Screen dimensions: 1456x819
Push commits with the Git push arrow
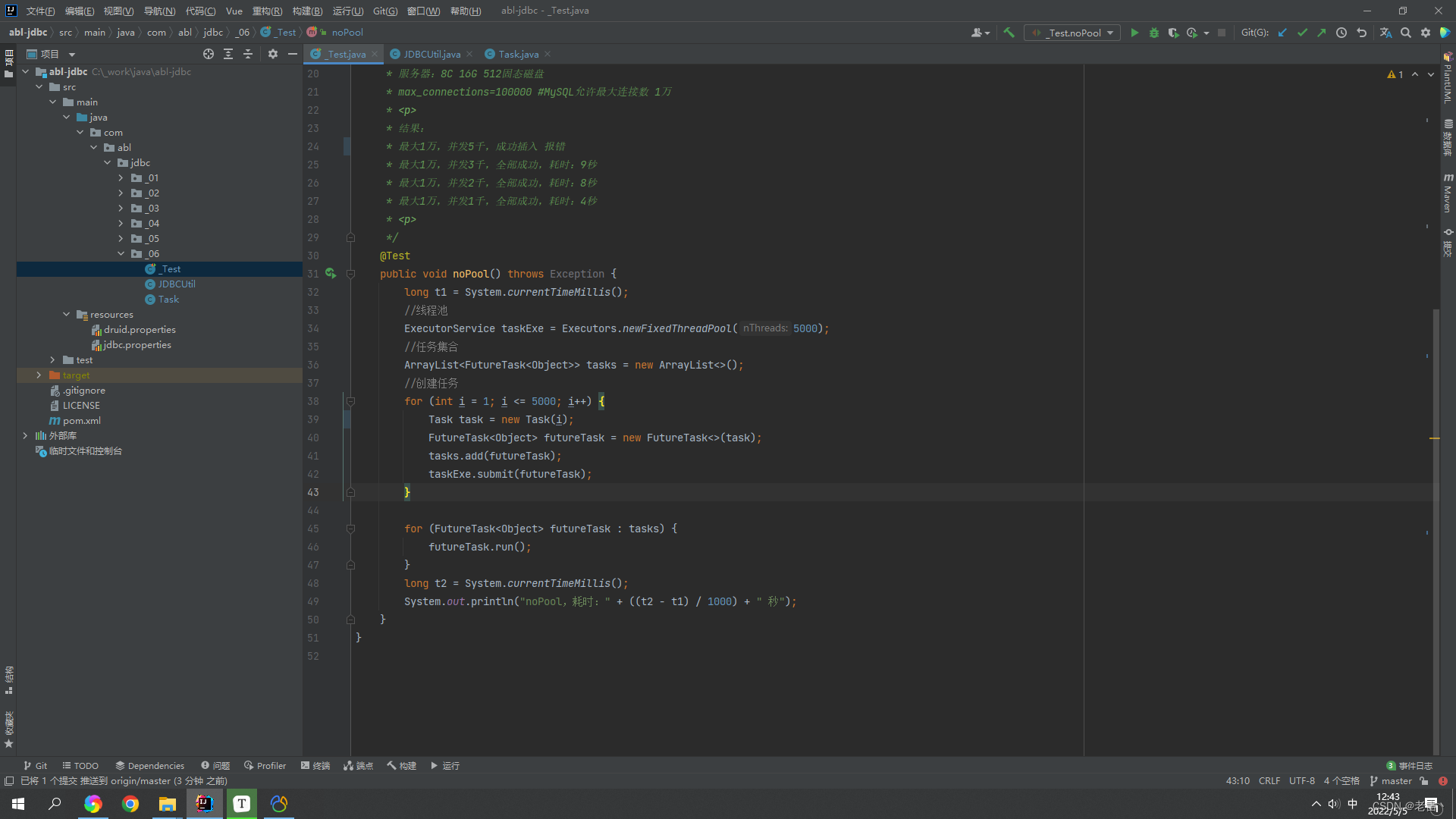coord(1322,33)
